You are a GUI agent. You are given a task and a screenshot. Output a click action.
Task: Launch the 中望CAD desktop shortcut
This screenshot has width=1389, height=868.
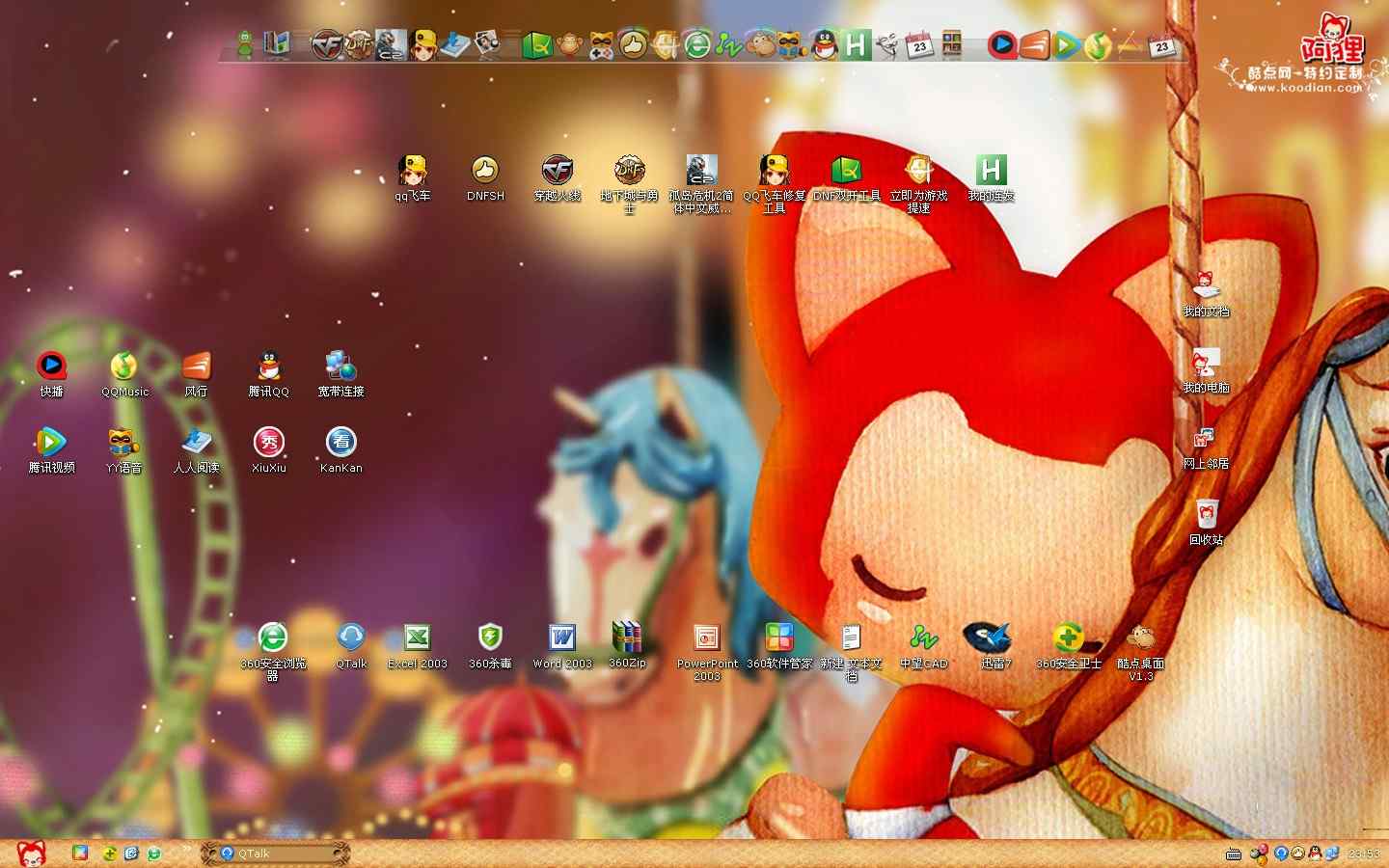[924, 646]
